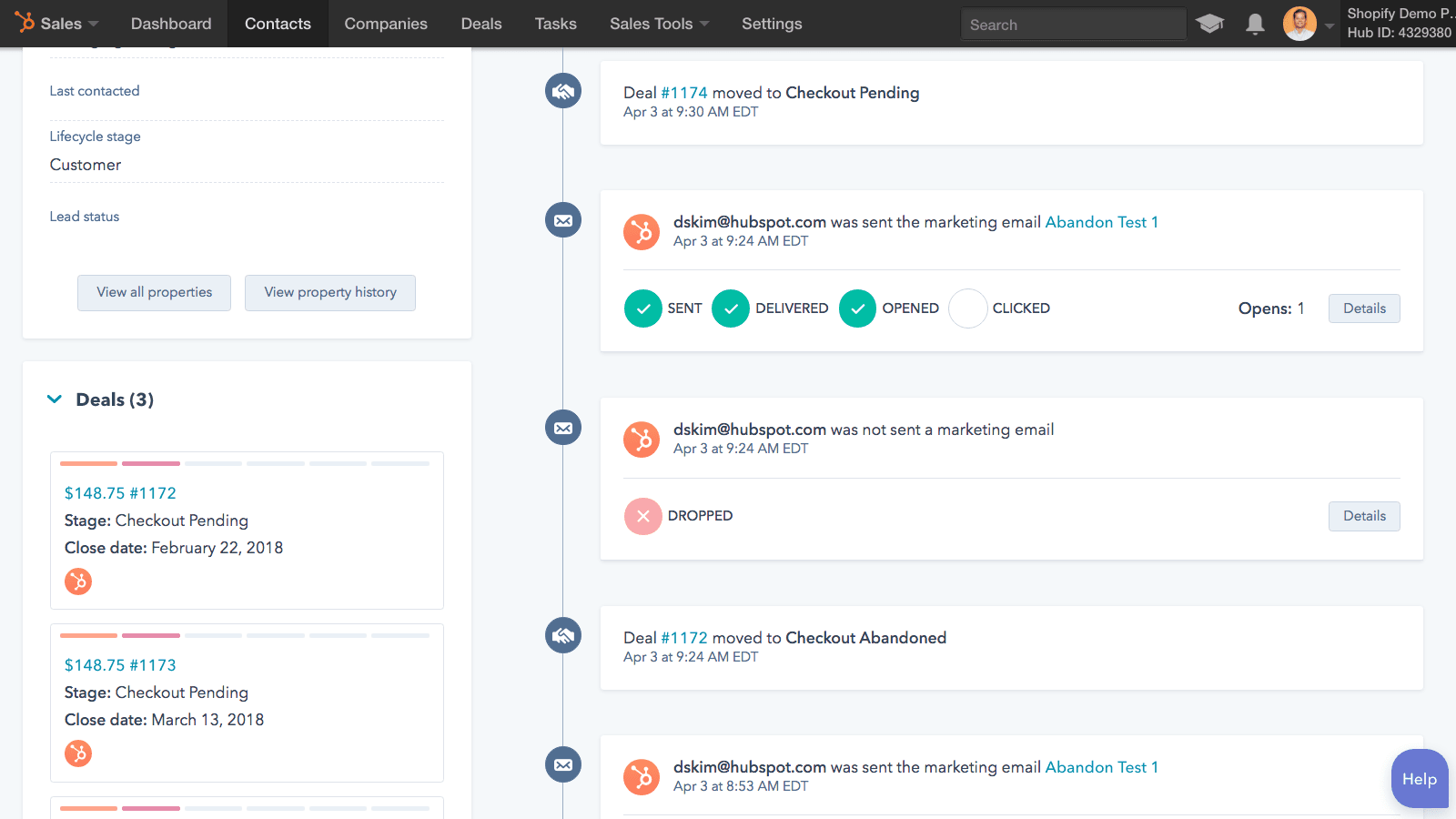Click the Last contacted property label
This screenshot has width=1456, height=819.
click(95, 91)
